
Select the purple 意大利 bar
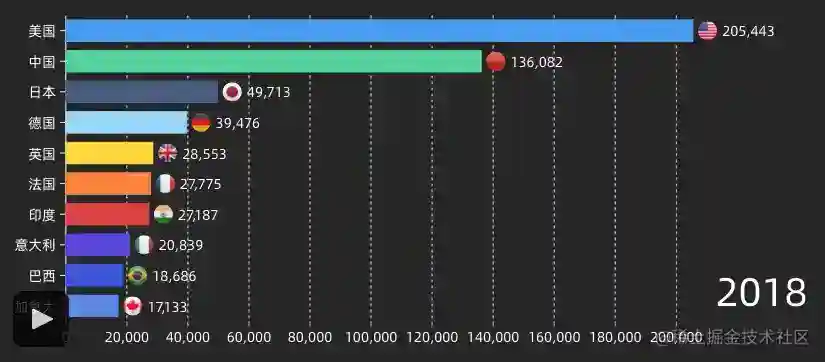pos(98,245)
